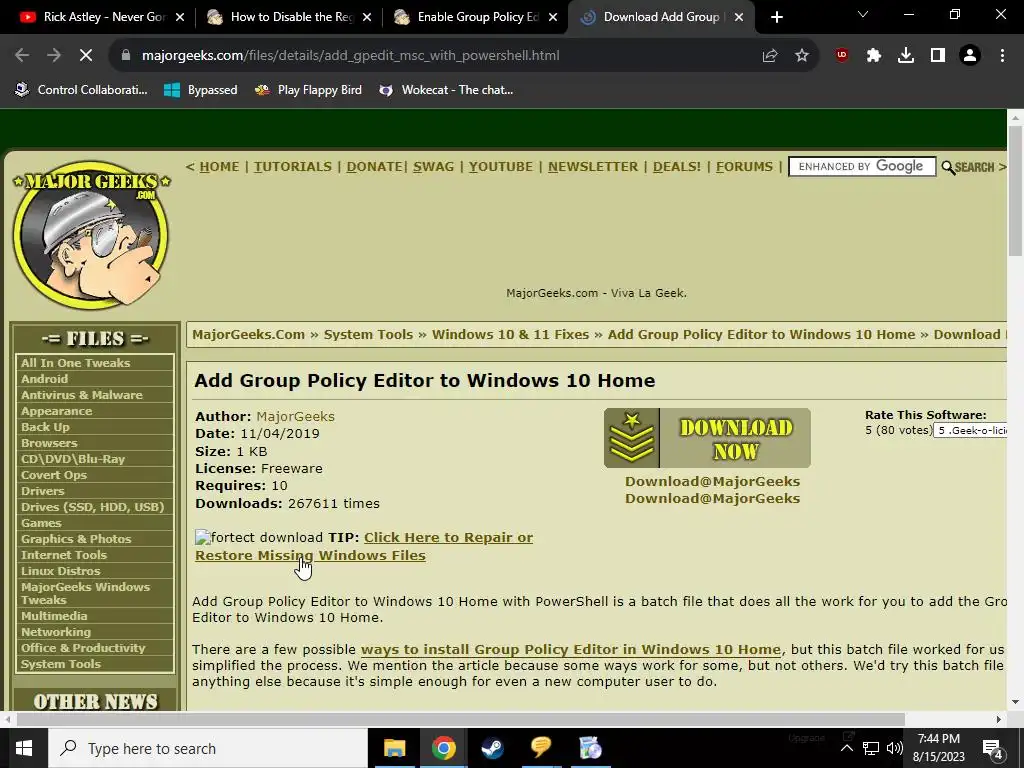Open the Chrome downloads icon
This screenshot has height=768, width=1024.
906,56
